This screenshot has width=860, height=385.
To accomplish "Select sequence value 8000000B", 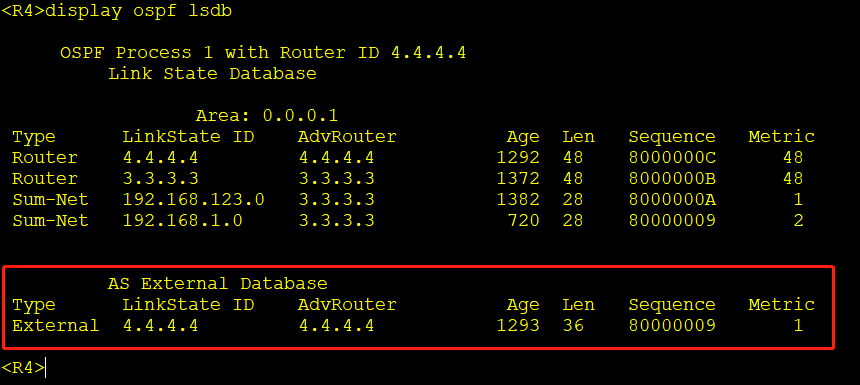I will click(672, 179).
